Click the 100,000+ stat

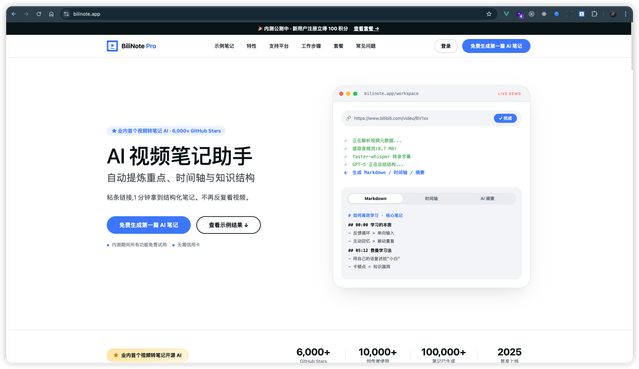click(443, 355)
